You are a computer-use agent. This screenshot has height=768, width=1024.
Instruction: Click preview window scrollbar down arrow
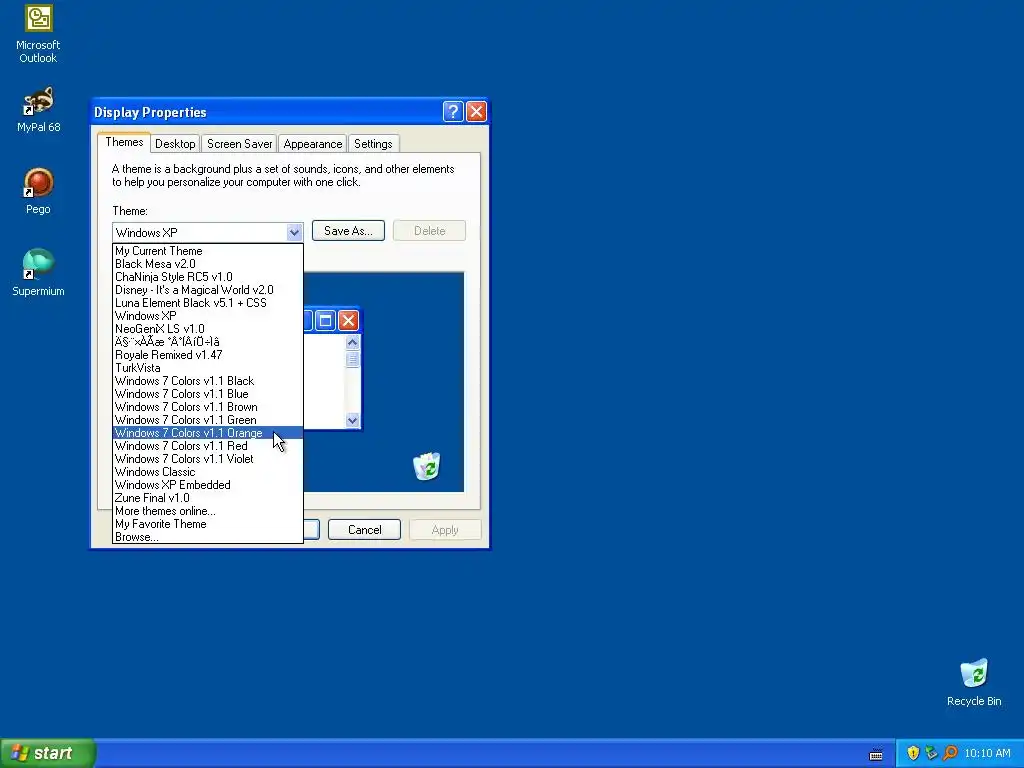tap(353, 420)
